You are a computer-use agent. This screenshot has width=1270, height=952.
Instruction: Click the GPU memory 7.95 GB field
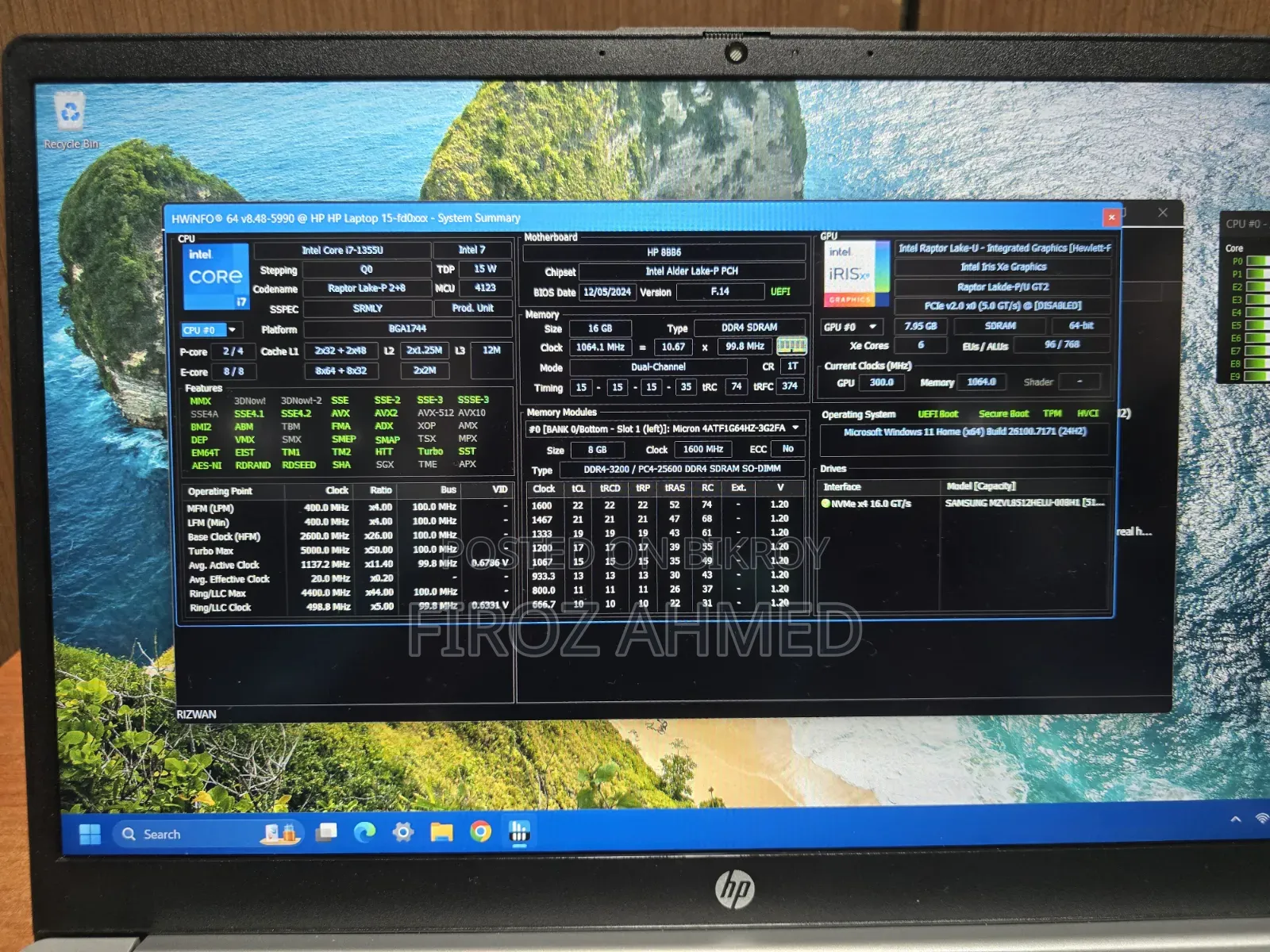pos(921,326)
